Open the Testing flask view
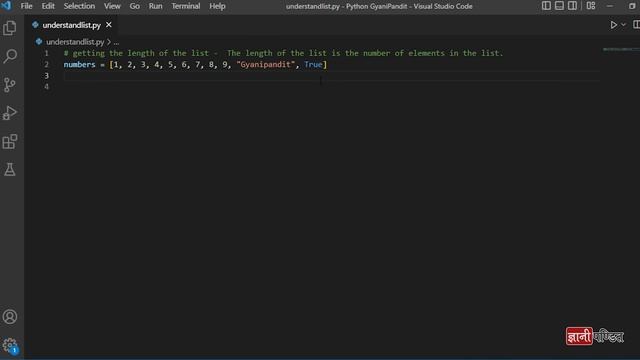 10,169
